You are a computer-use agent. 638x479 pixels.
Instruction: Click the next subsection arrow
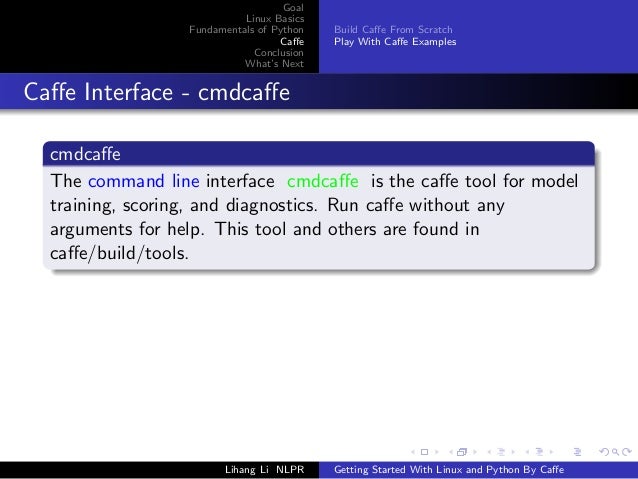513,452
